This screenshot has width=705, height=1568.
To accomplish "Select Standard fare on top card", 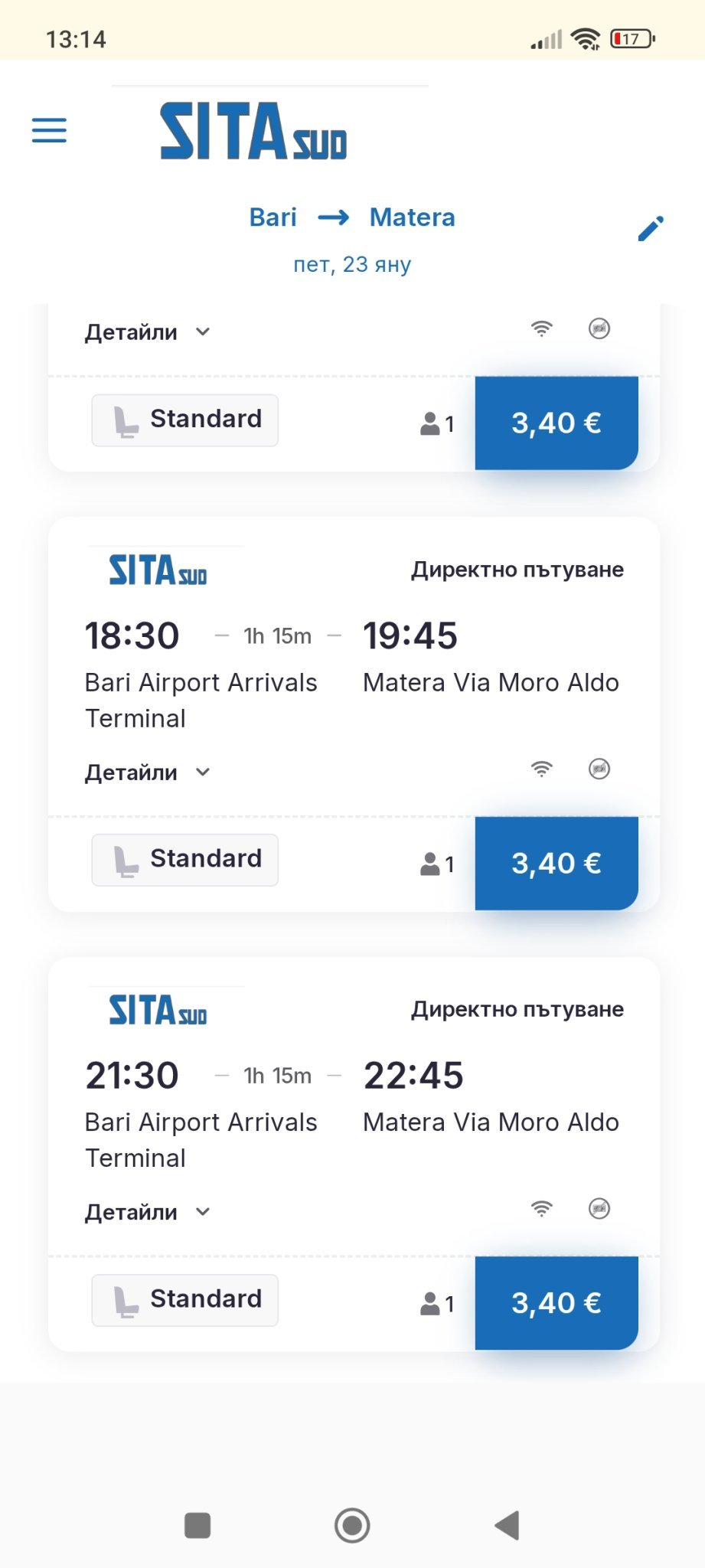I will tap(184, 420).
